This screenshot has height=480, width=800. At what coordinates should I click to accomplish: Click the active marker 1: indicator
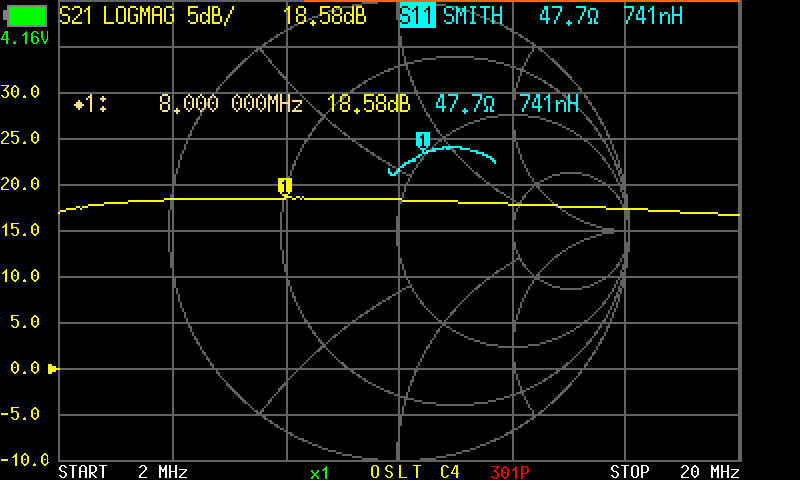90,104
